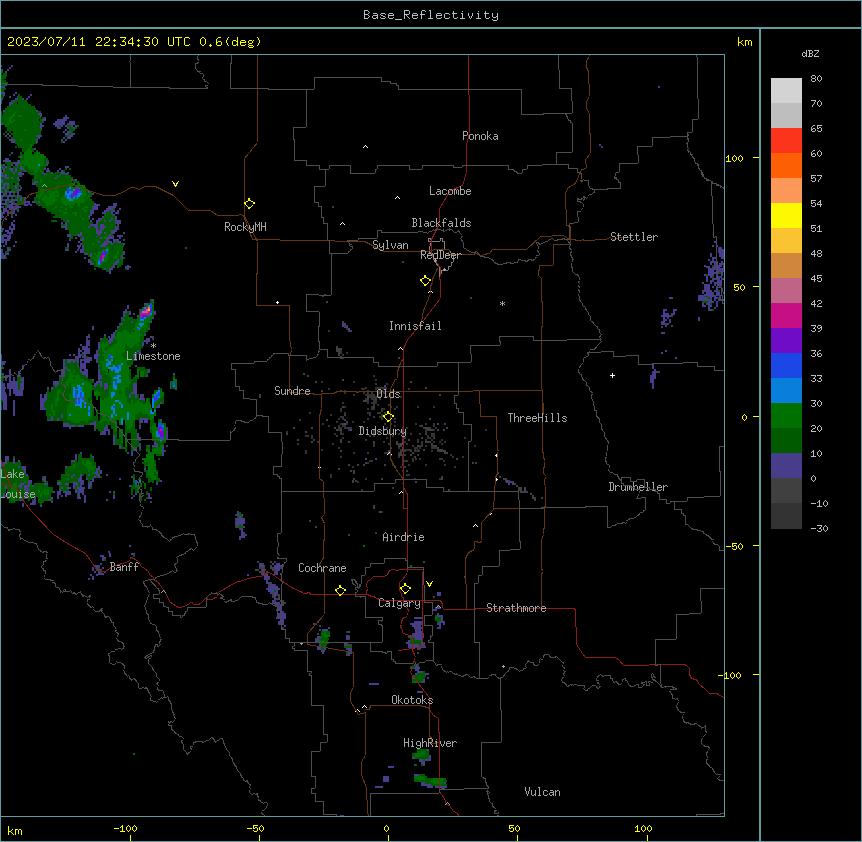Click the Calgary city label

click(x=399, y=603)
